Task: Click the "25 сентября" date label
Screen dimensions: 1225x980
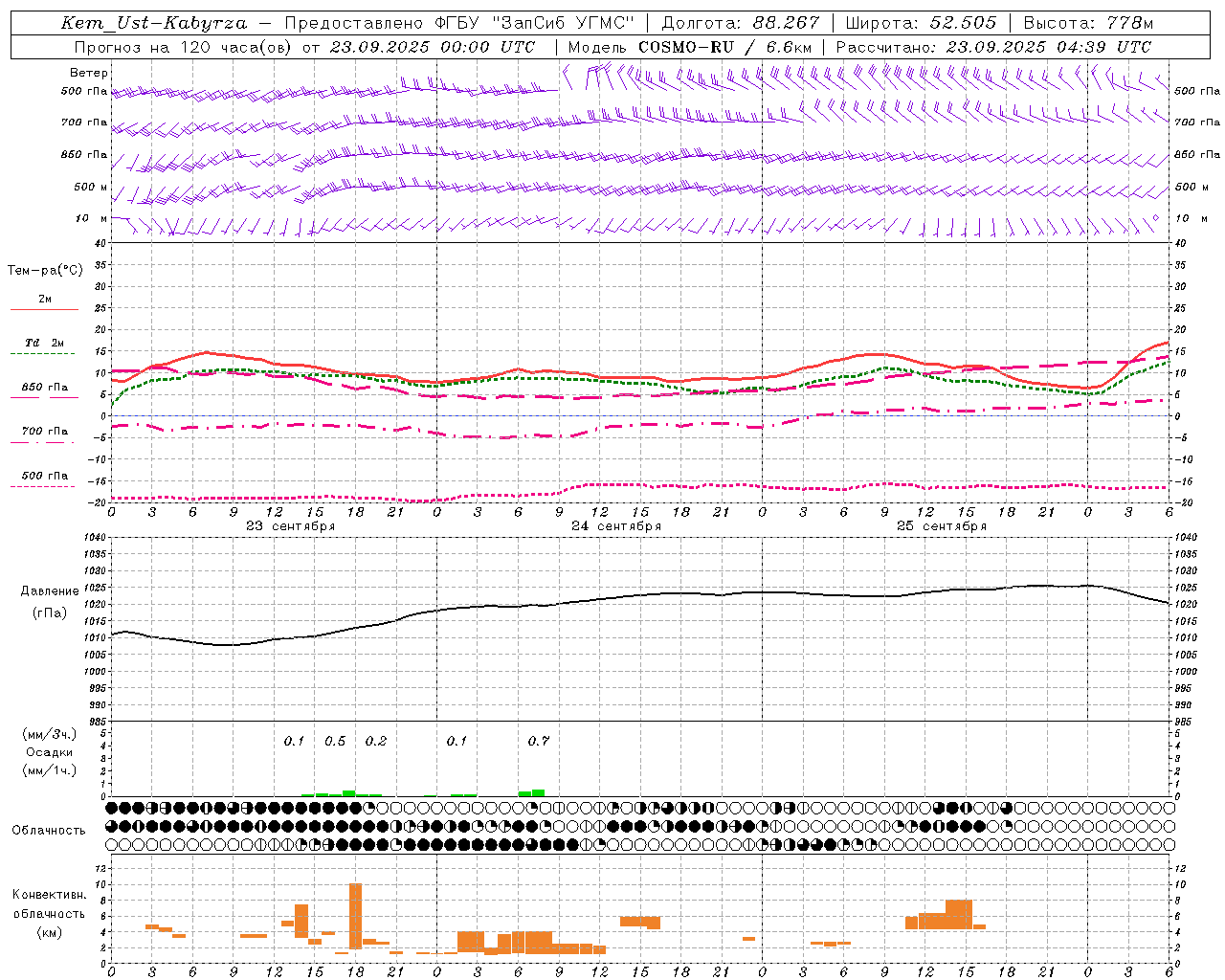Action: pyautogui.click(x=942, y=526)
